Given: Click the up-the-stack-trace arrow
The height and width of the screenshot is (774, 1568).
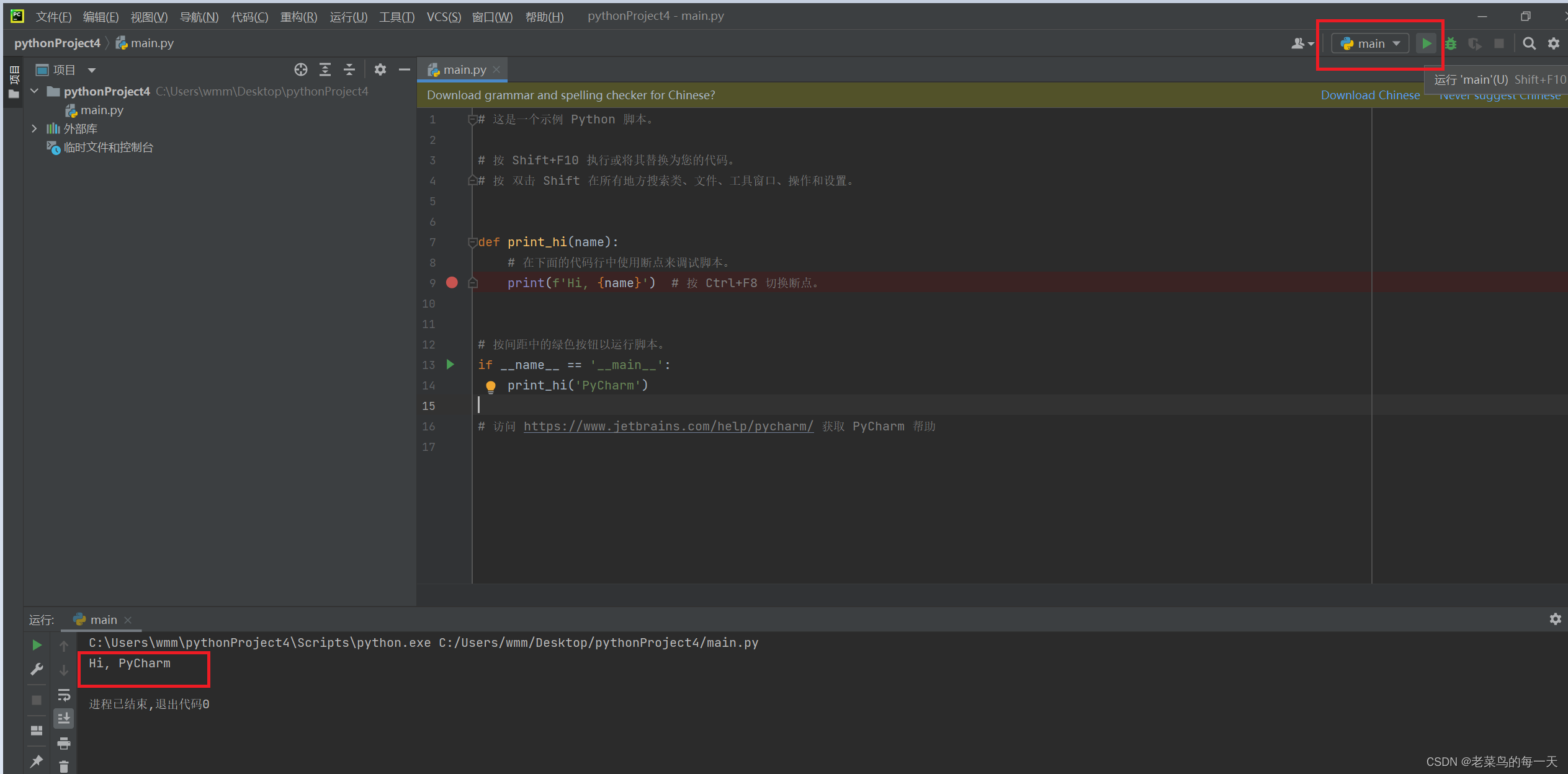Looking at the screenshot, I should tap(64, 646).
